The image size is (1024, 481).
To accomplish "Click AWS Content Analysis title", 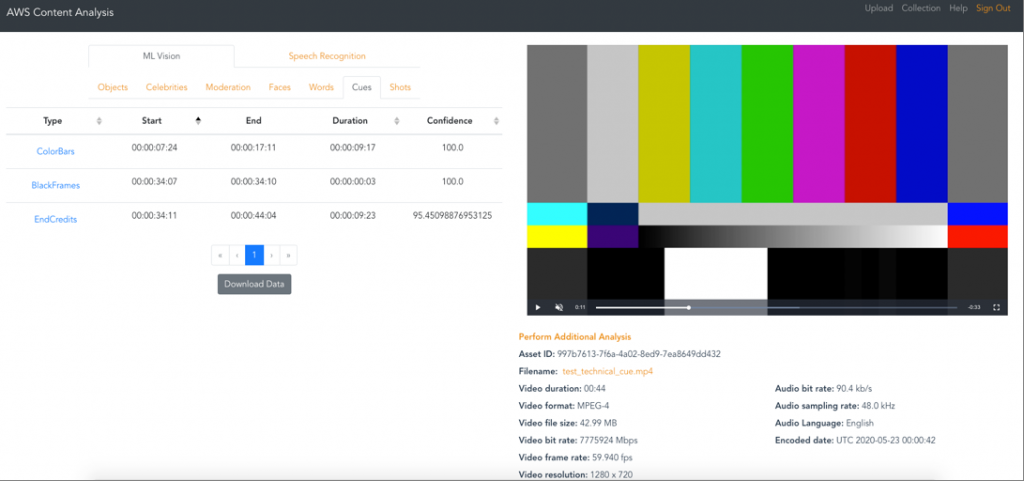I will coord(60,12).
